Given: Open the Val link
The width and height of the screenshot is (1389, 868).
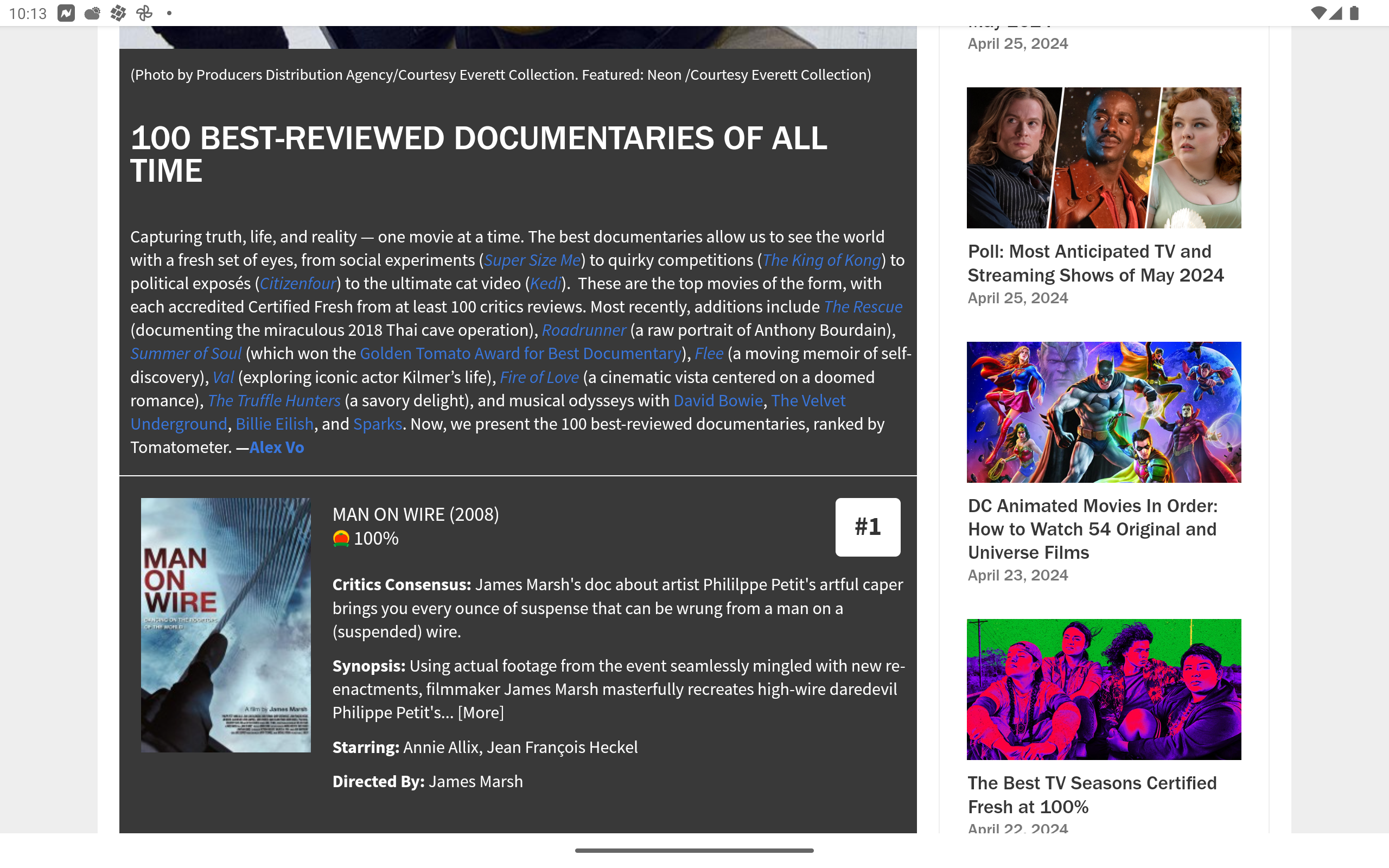Looking at the screenshot, I should (224, 377).
